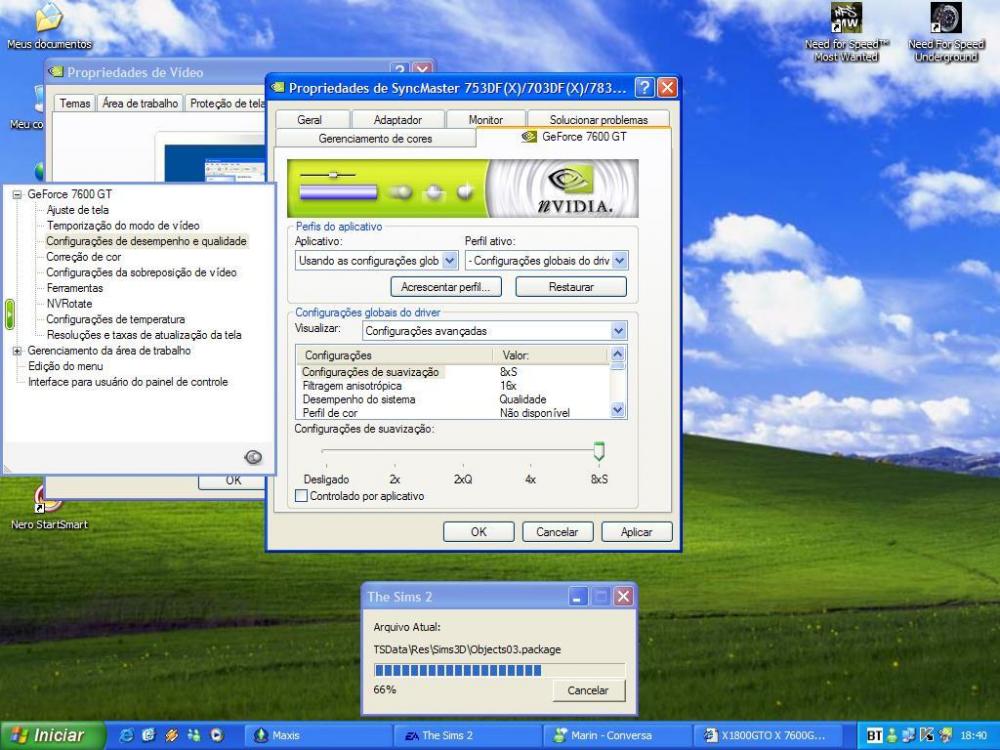Screen dimensions: 1000x750
Task: Select the Solucionar problemas tab
Action: 598,120
